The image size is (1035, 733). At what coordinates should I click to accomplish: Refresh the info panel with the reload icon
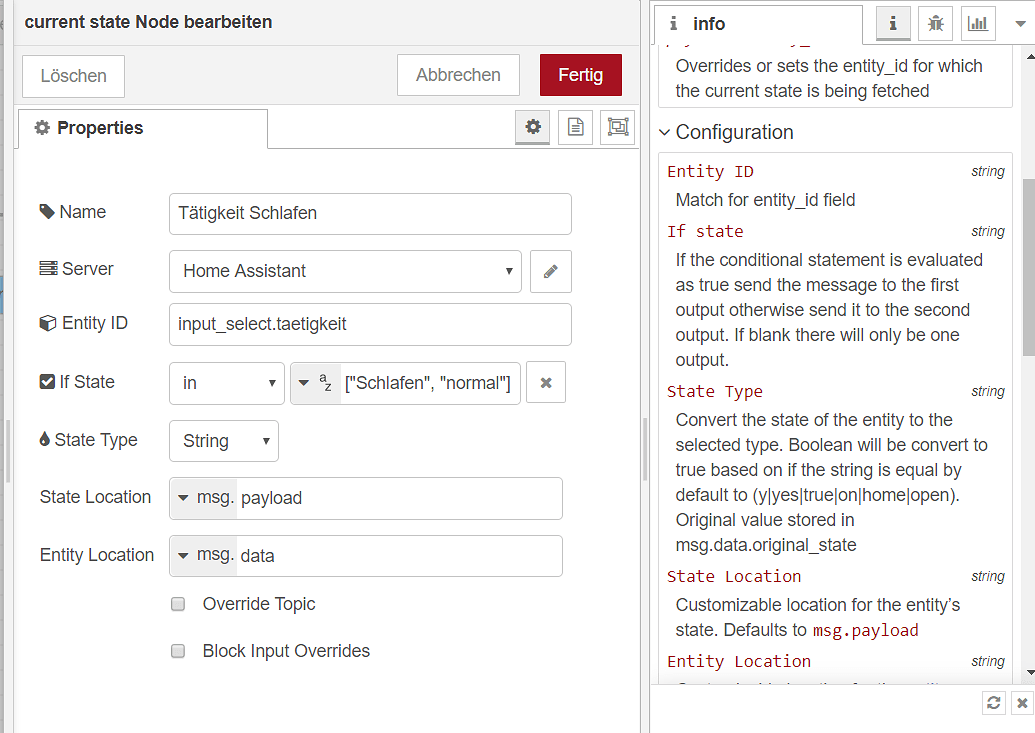point(993,702)
